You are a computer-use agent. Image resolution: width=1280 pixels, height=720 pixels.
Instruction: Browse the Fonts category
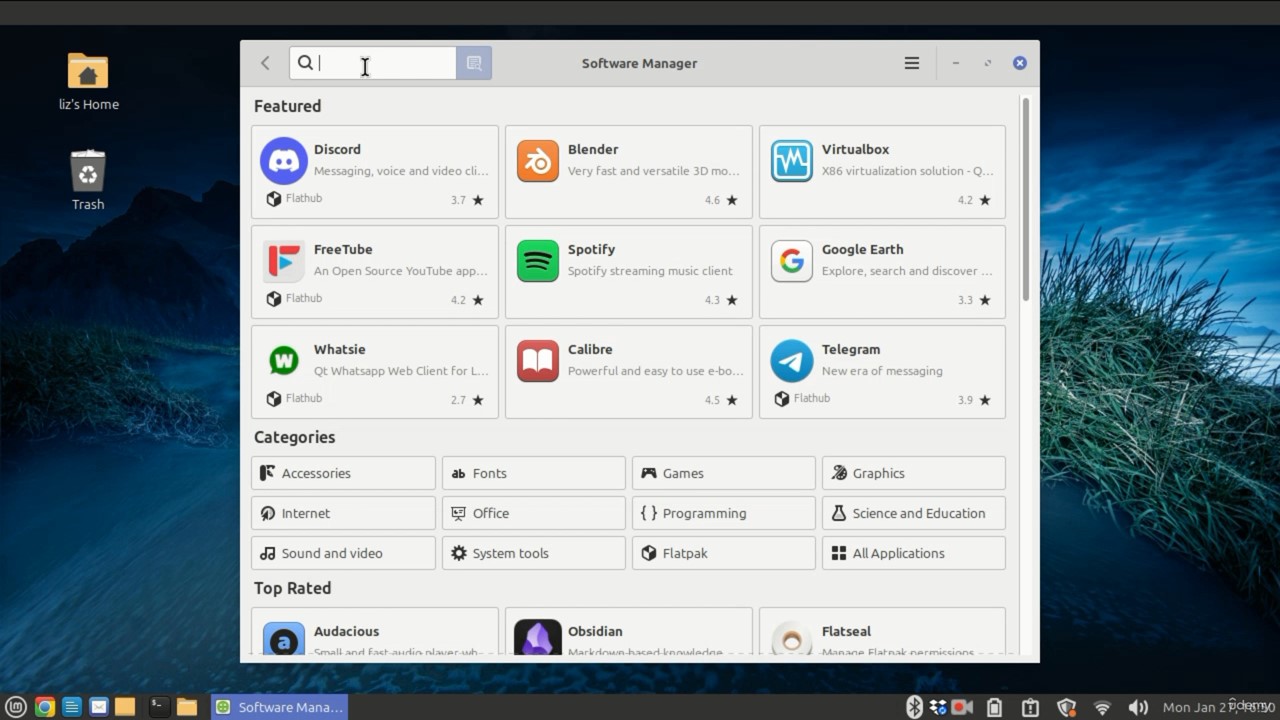coord(534,473)
